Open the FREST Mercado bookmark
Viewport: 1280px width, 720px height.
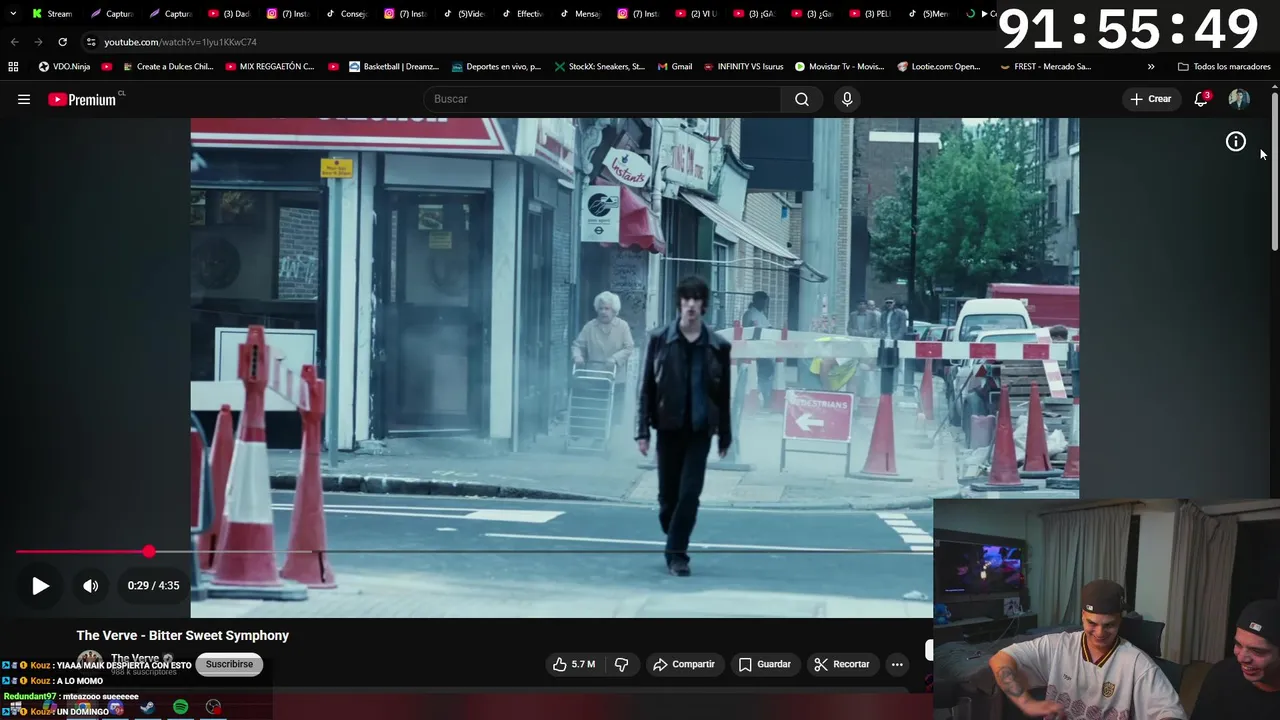coord(1045,67)
